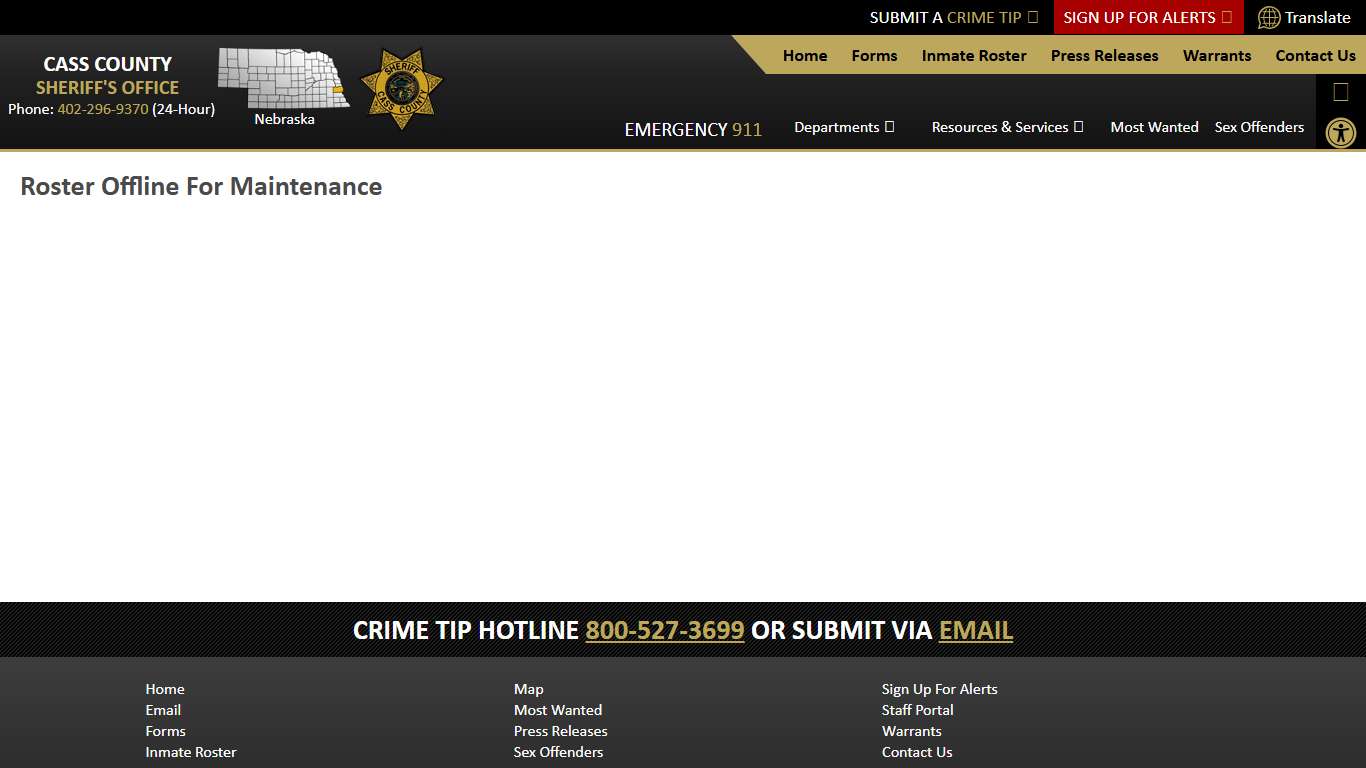Switch to the Press Releases nav item
1366x768 pixels.
pyautogui.click(x=1104, y=56)
